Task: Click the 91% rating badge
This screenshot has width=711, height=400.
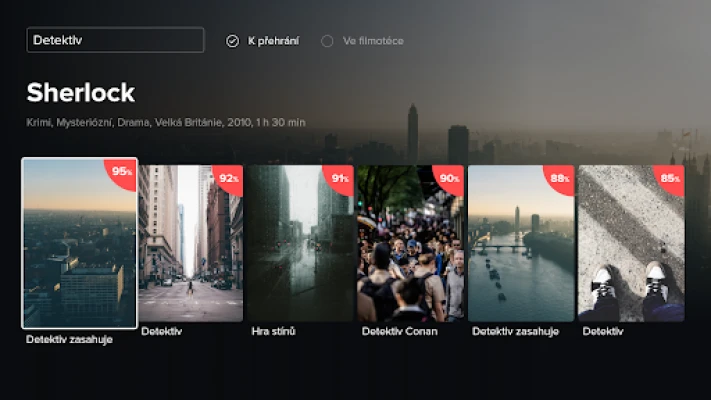Action: click(x=340, y=179)
